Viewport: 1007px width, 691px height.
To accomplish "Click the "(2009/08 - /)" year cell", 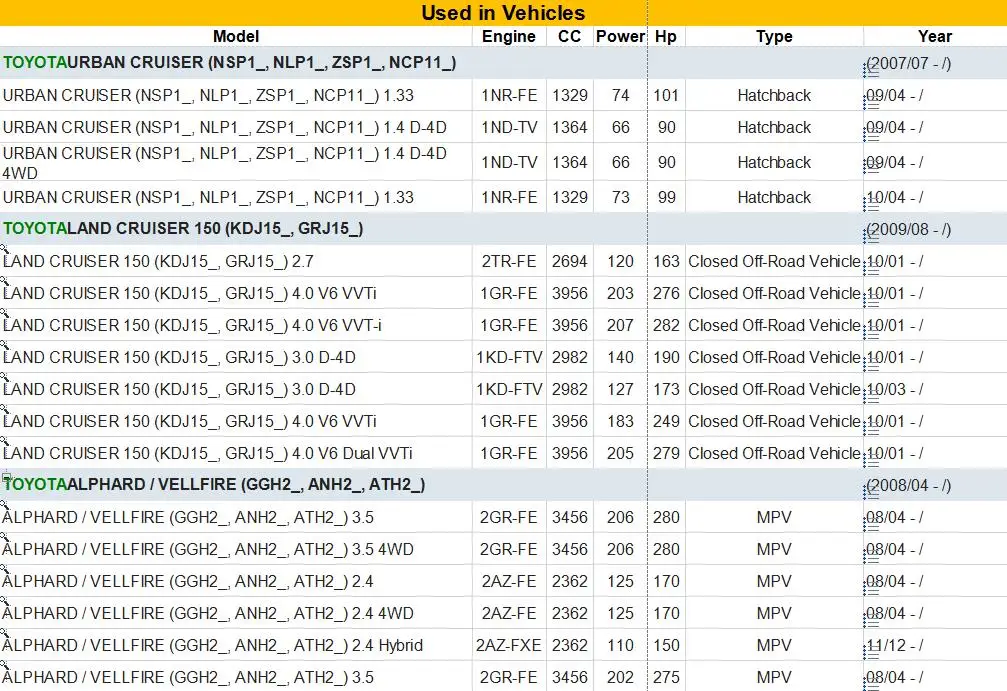I will [908, 230].
